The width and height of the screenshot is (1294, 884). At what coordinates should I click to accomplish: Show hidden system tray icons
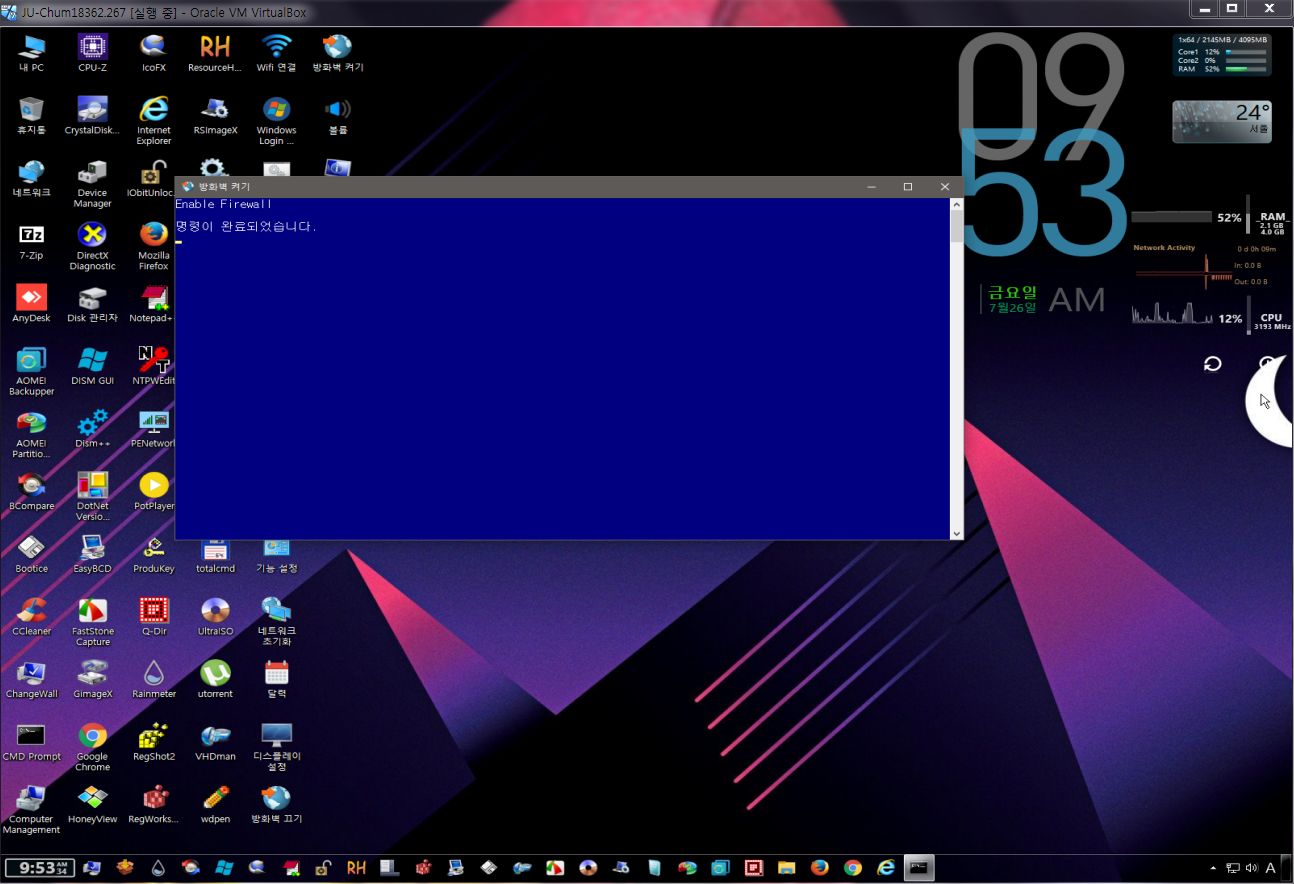pyautogui.click(x=1213, y=868)
